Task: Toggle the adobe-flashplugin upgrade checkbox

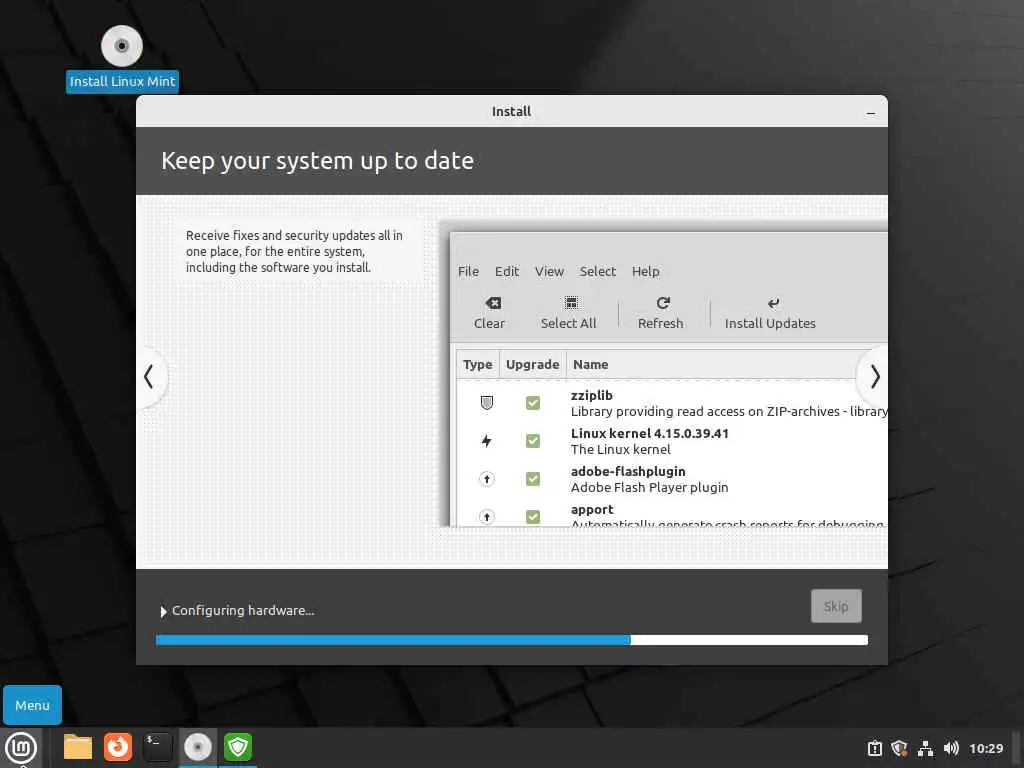Action: 533,479
